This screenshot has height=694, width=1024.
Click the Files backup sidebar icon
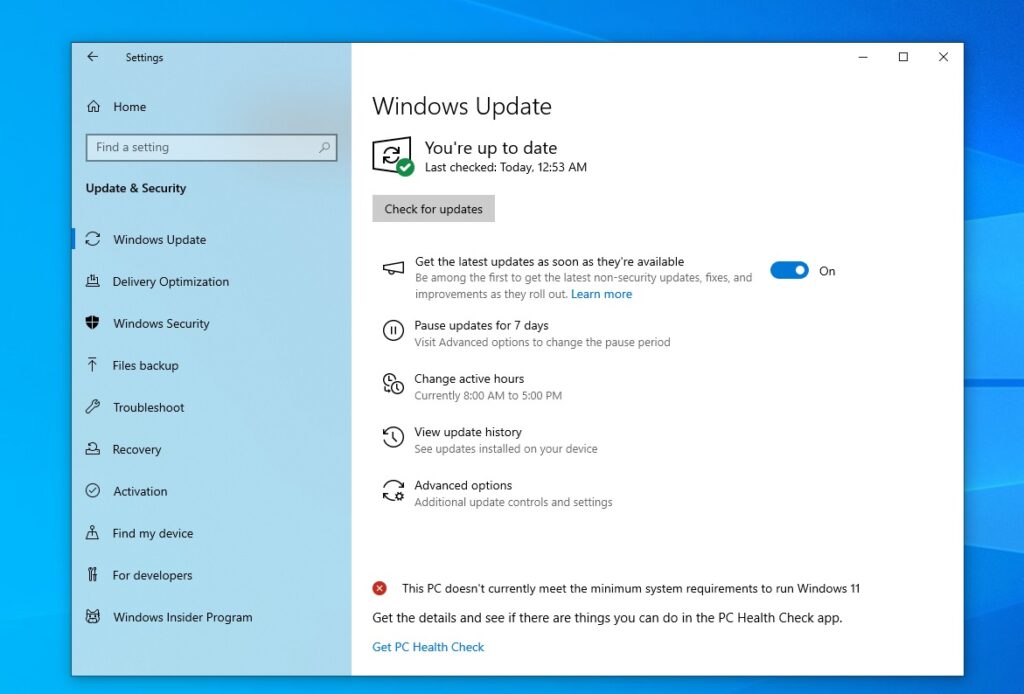[93, 365]
